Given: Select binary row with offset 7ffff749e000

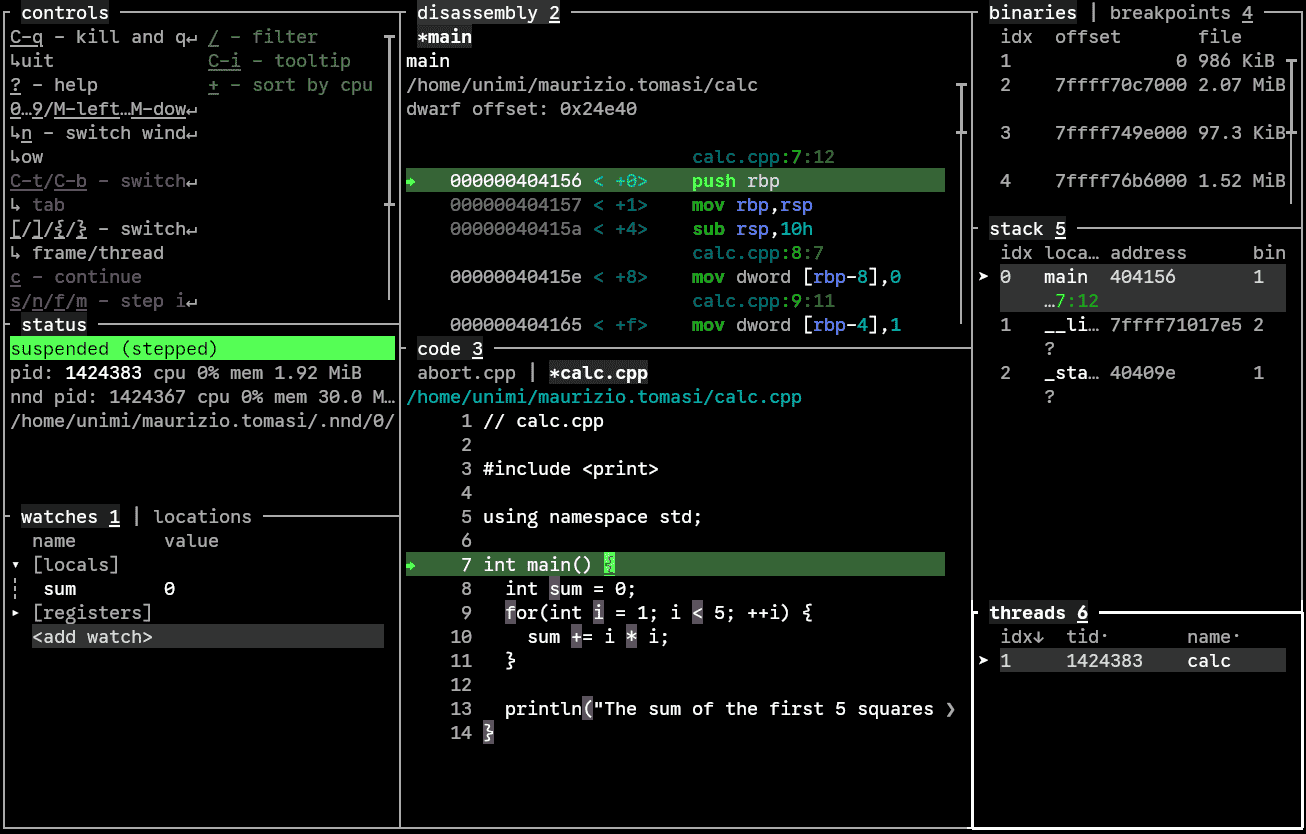Looking at the screenshot, I should pyautogui.click(x=1142, y=133).
